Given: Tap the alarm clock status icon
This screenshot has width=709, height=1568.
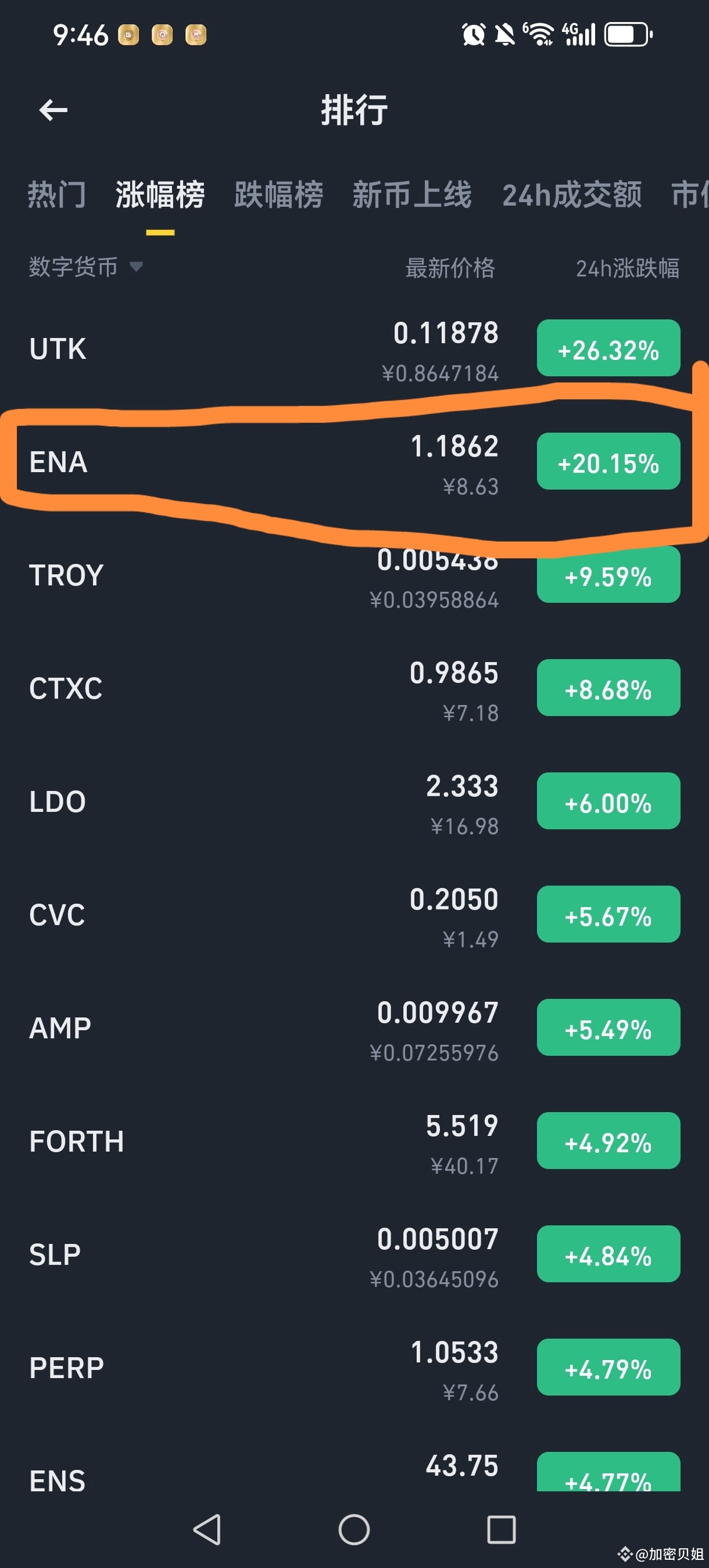Looking at the screenshot, I should click(x=473, y=35).
